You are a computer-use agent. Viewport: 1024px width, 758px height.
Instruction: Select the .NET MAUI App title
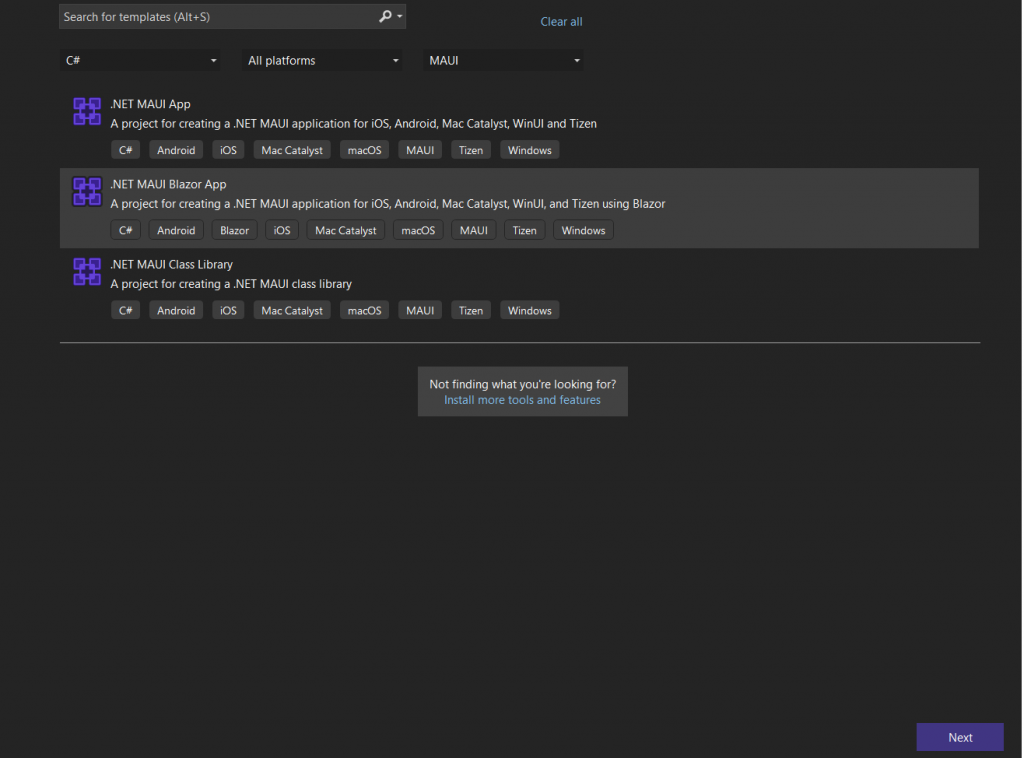pos(150,104)
